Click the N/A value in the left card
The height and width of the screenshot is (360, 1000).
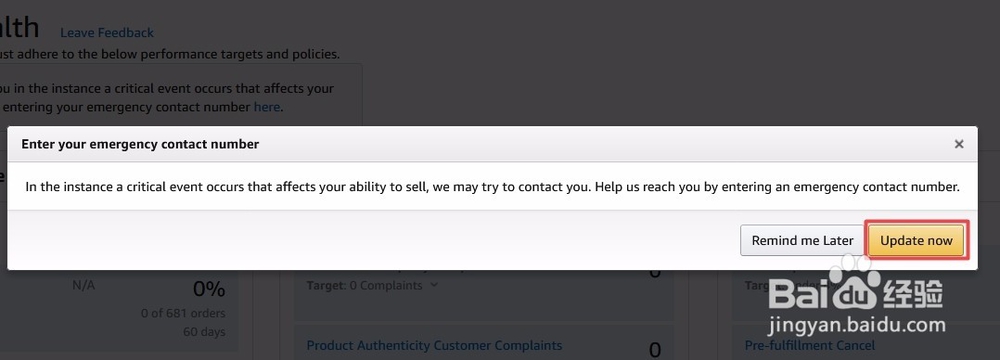click(84, 285)
